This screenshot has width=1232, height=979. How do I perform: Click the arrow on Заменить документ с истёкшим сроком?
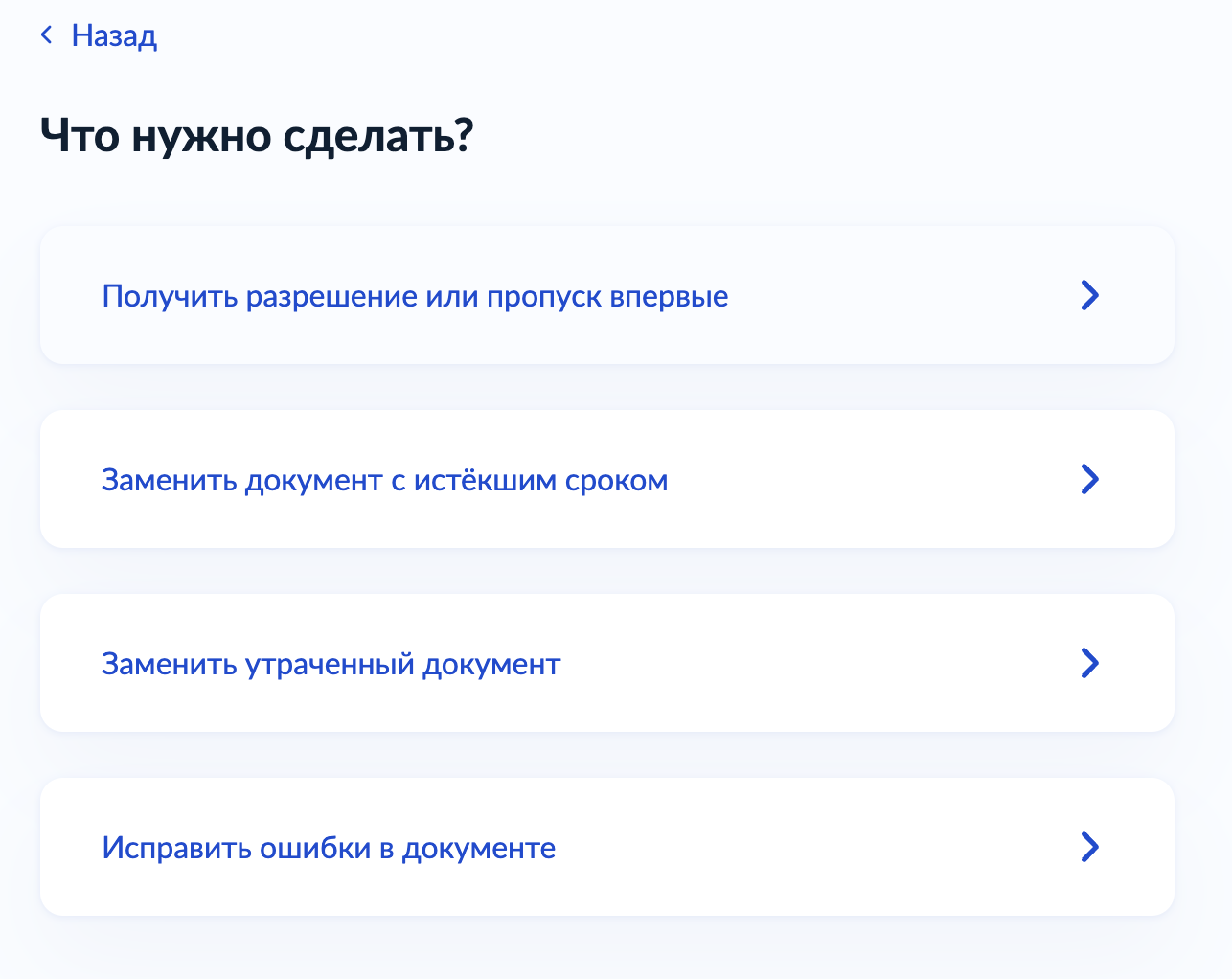(x=1089, y=479)
